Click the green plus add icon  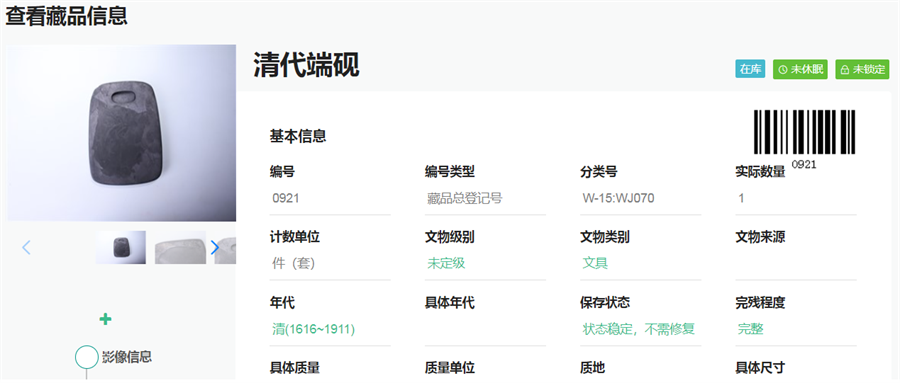click(105, 319)
